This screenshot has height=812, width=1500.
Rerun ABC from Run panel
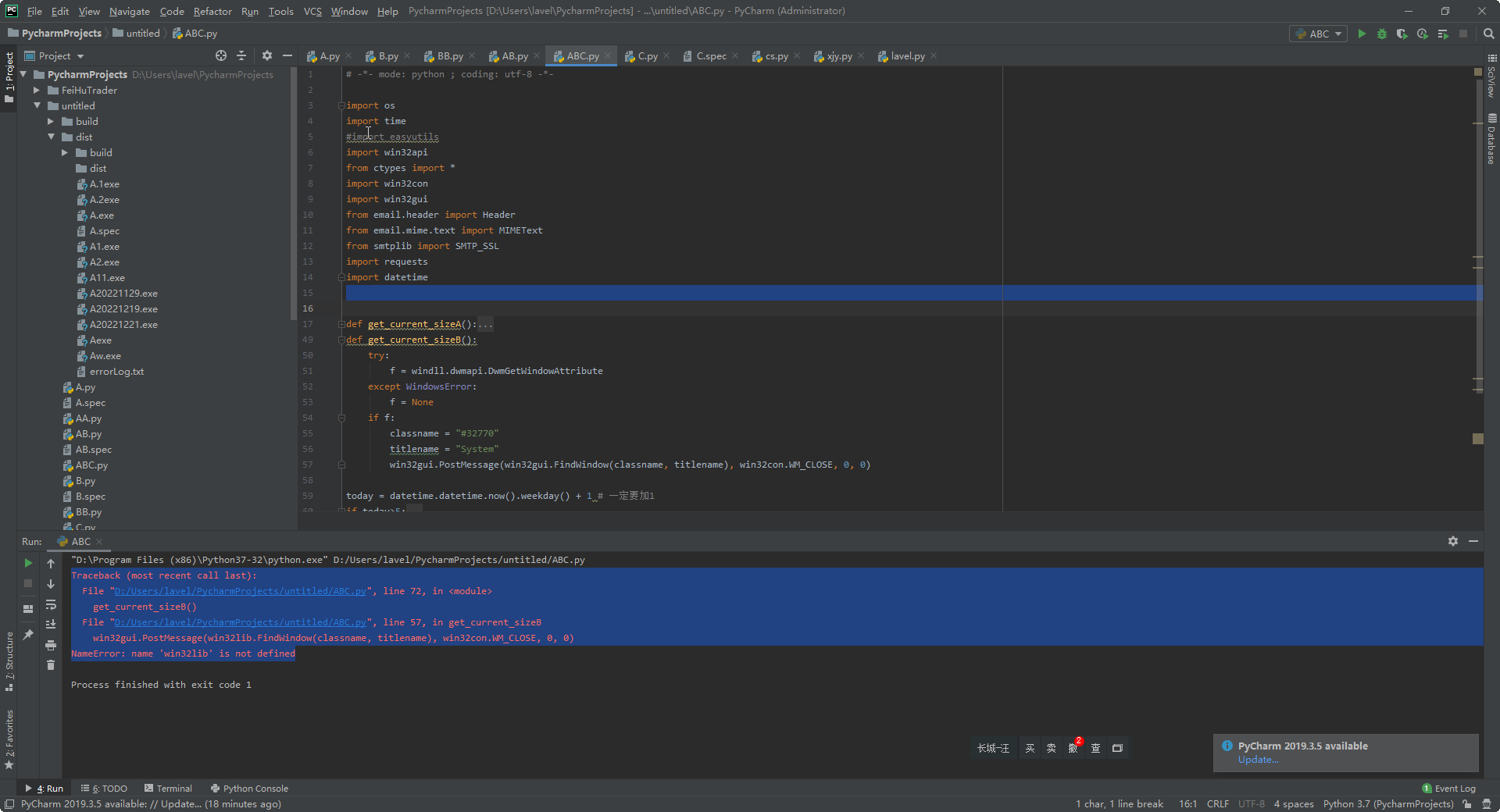click(x=28, y=563)
